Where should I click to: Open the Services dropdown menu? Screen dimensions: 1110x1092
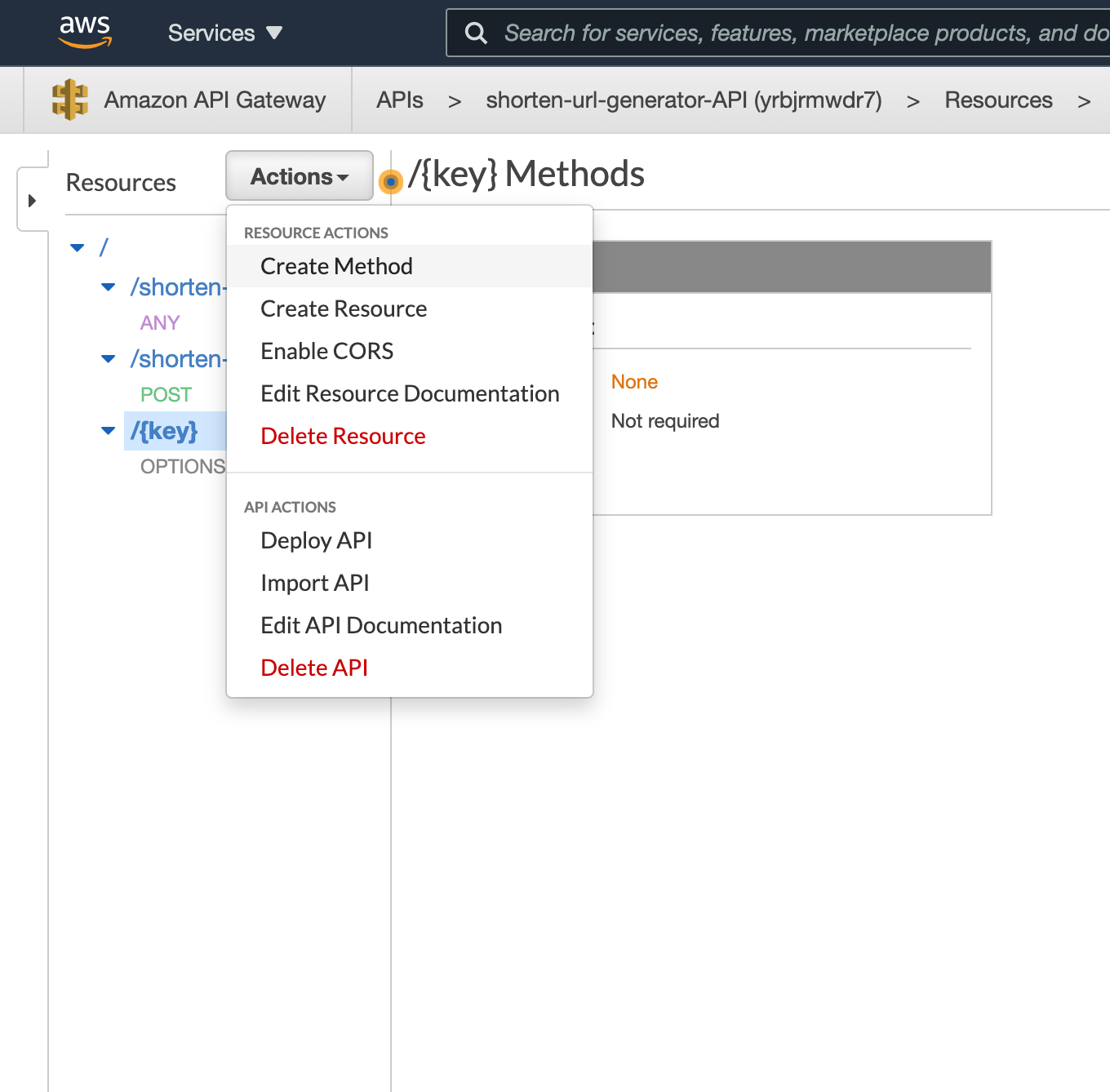coord(225,33)
